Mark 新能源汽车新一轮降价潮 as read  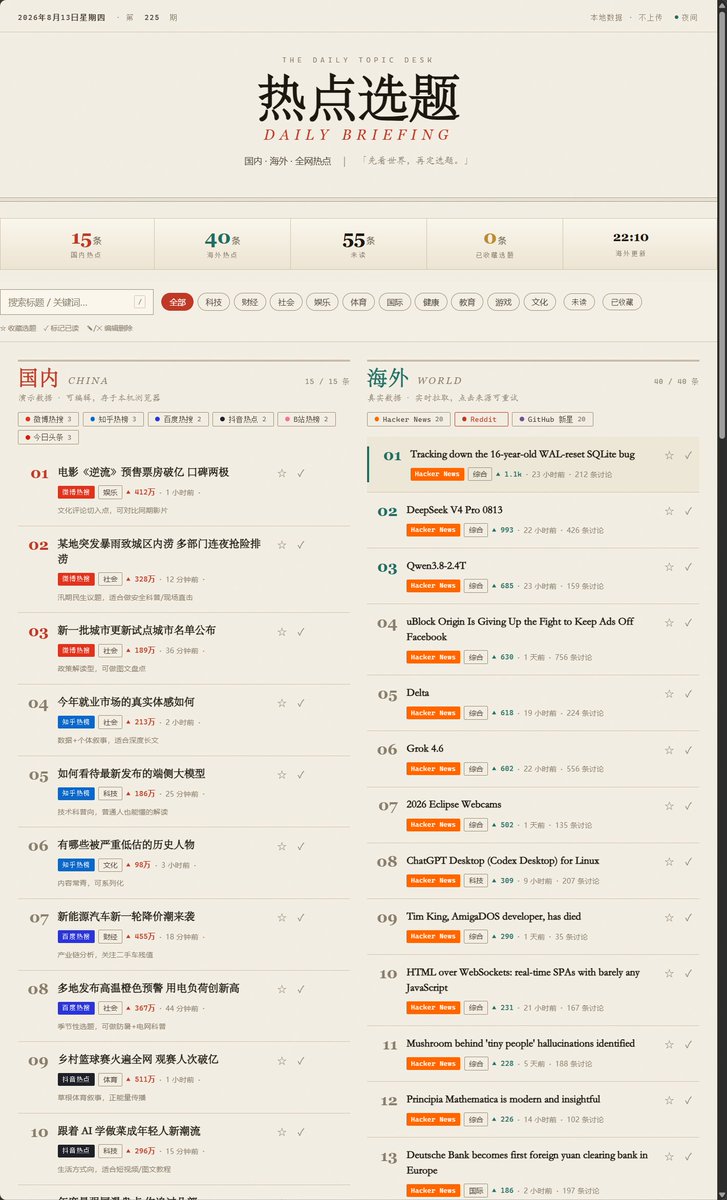coord(301,917)
